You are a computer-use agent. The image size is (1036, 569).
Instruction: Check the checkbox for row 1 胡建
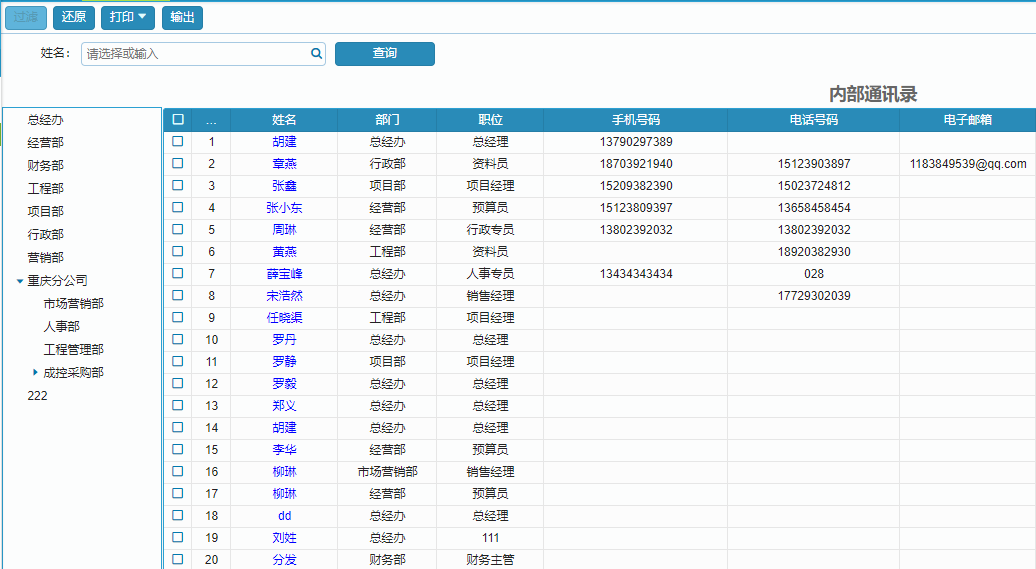pos(178,142)
